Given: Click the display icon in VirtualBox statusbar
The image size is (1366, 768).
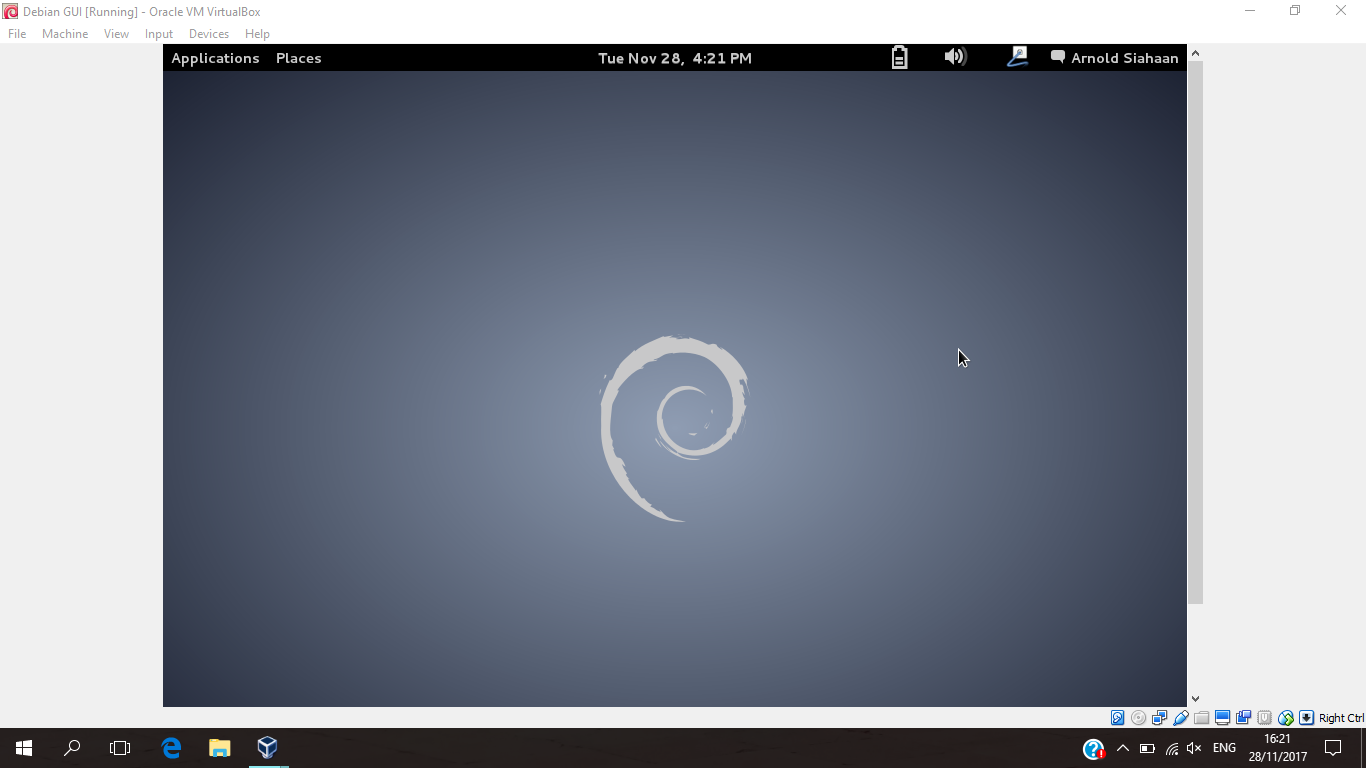Looking at the screenshot, I should [1222, 717].
